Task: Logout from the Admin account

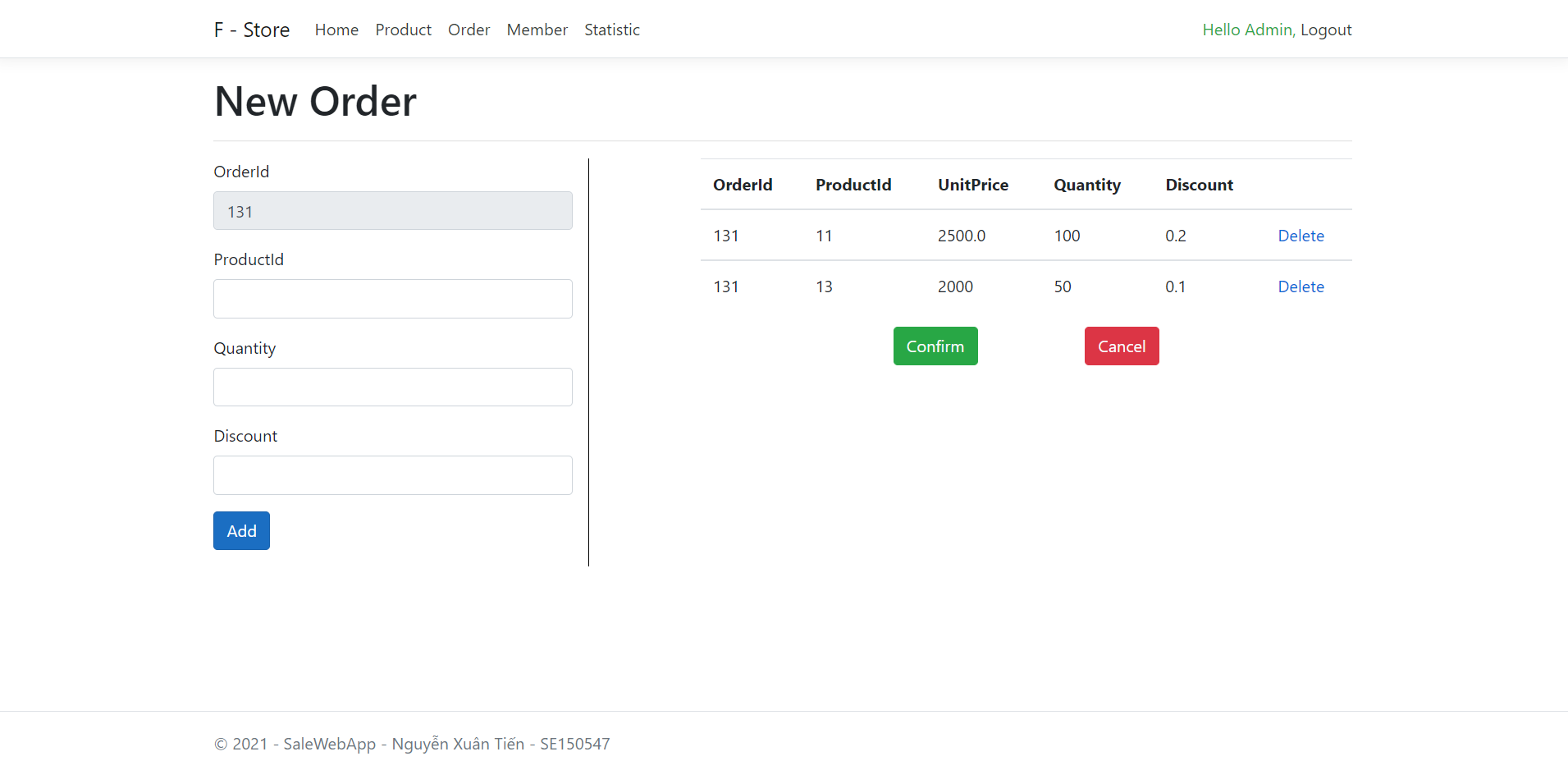Action: click(1325, 30)
